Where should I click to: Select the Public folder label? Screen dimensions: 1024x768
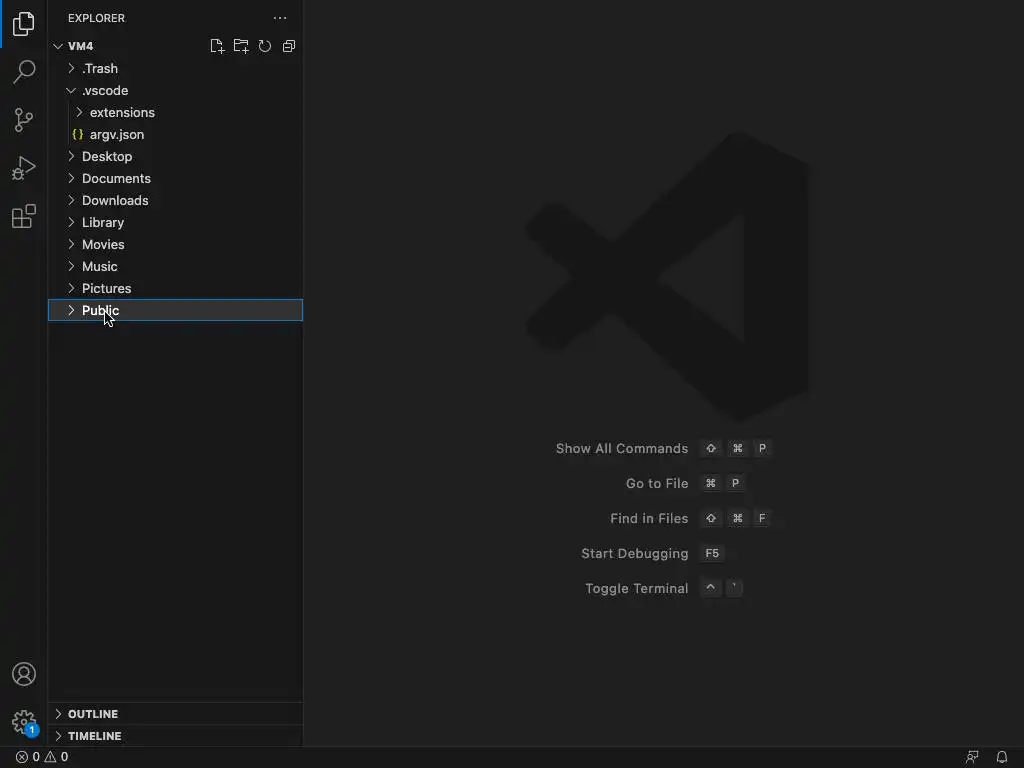(x=100, y=310)
